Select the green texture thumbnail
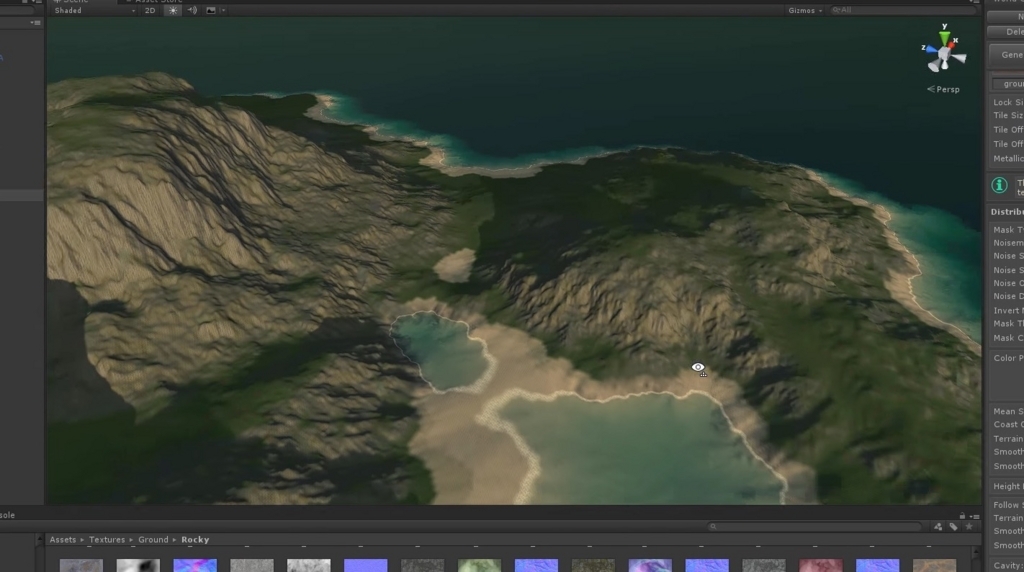 (479, 565)
